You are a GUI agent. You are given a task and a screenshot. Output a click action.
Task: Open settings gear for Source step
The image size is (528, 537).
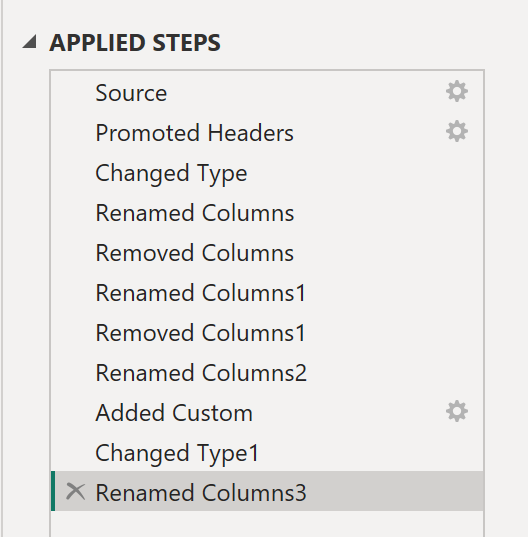pyautogui.click(x=457, y=91)
